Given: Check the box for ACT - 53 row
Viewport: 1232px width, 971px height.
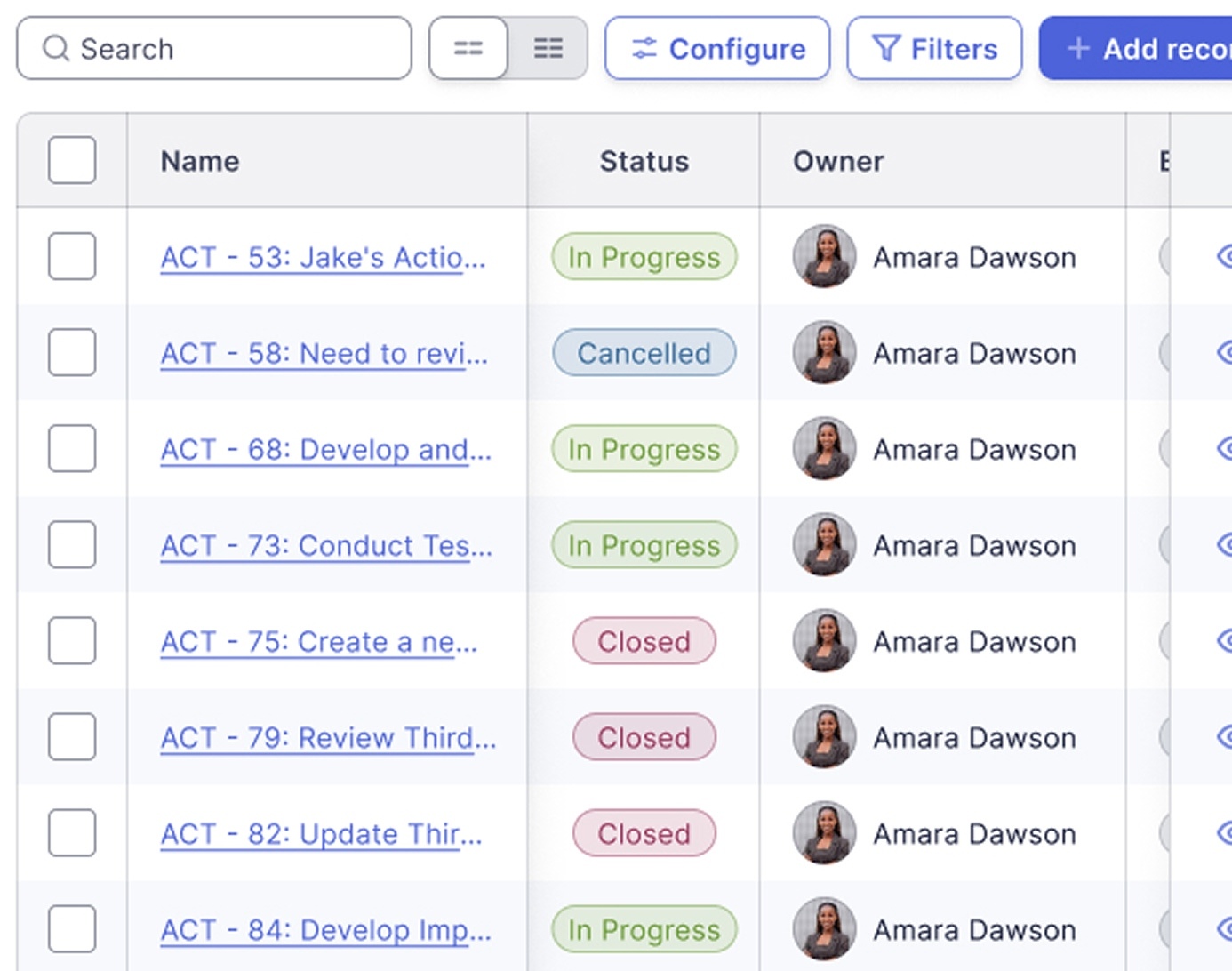Looking at the screenshot, I should click(72, 257).
